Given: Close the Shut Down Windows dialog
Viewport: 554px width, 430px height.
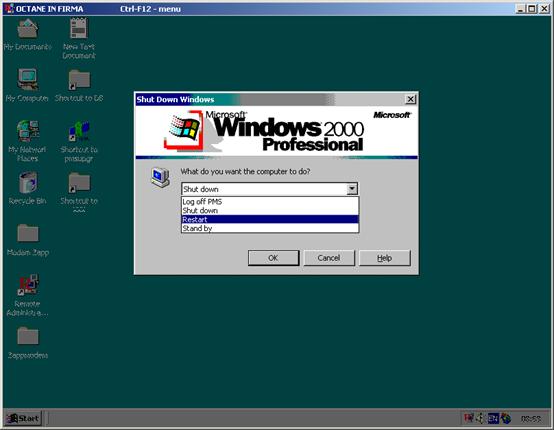Looking at the screenshot, I should [x=410, y=99].
